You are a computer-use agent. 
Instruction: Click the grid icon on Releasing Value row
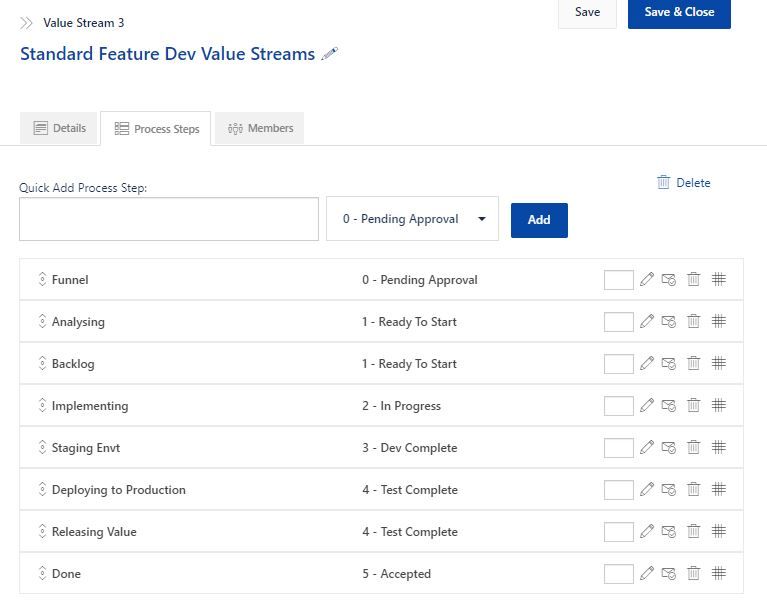click(x=719, y=531)
